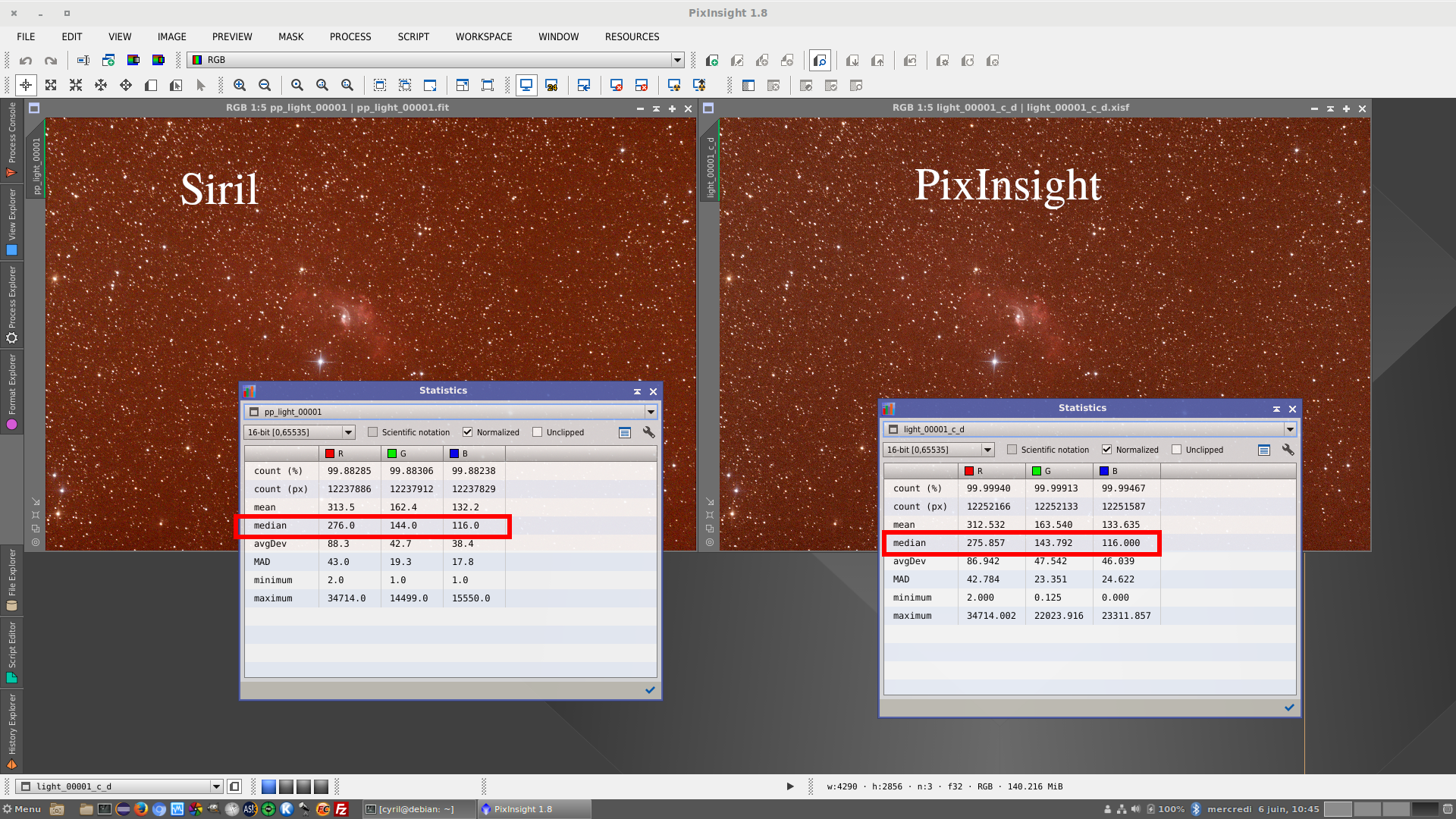Click wrench icon in Siril Statistics dialog
1456x819 pixels.
coord(648,432)
